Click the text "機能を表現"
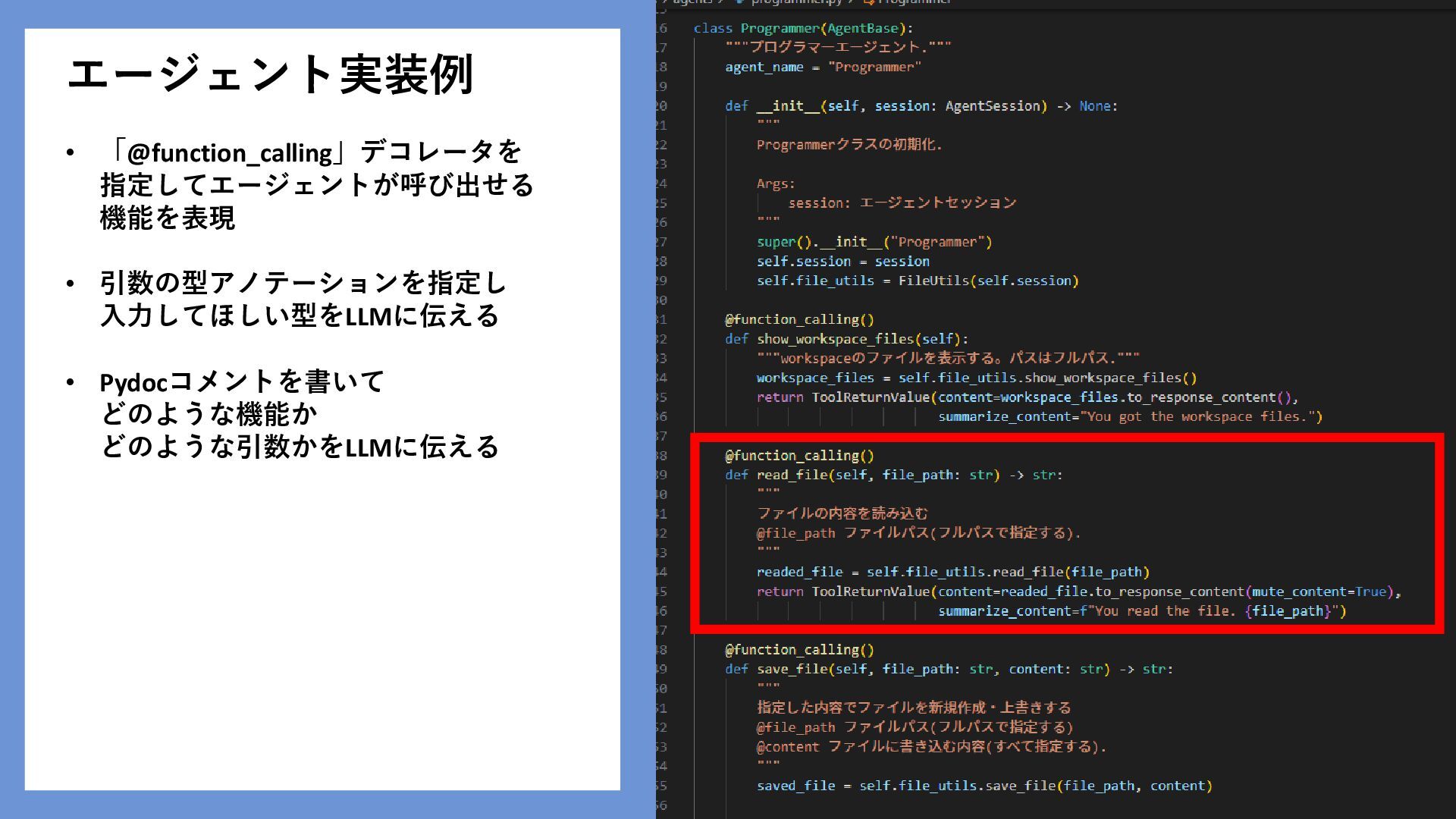This screenshot has width=1456, height=819. 168,218
